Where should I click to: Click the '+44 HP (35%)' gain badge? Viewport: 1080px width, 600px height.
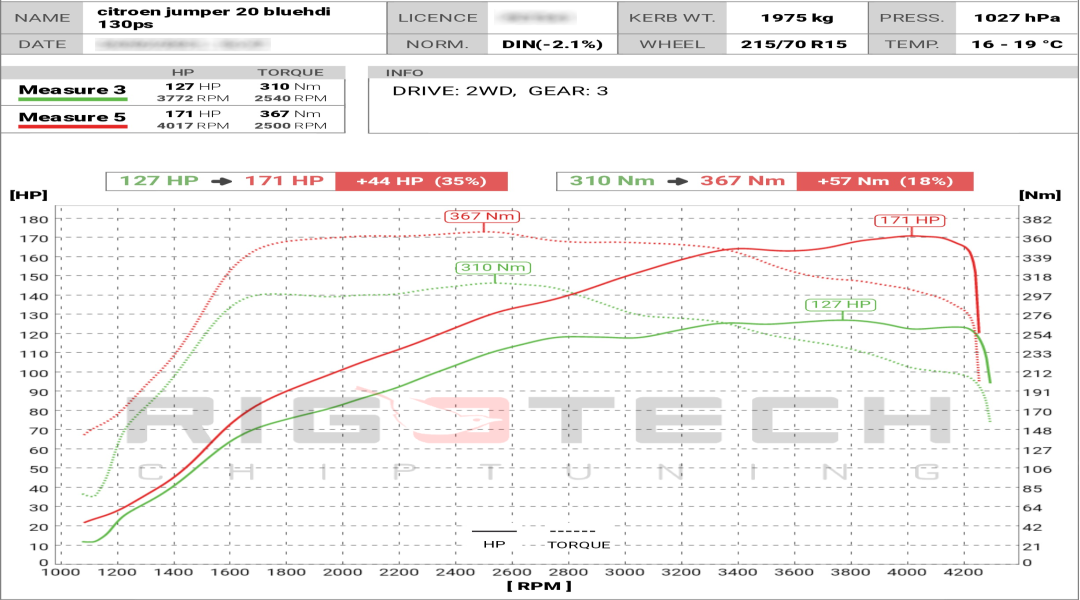coord(422,181)
